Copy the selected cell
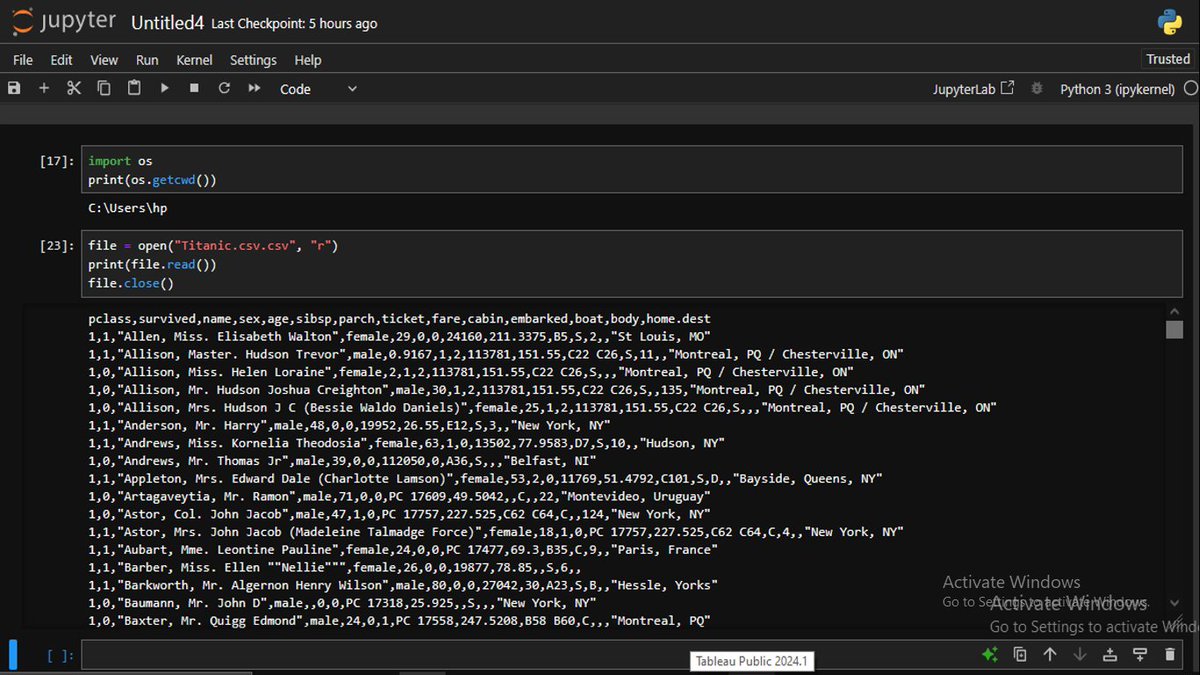1200x675 pixels. tap(104, 89)
